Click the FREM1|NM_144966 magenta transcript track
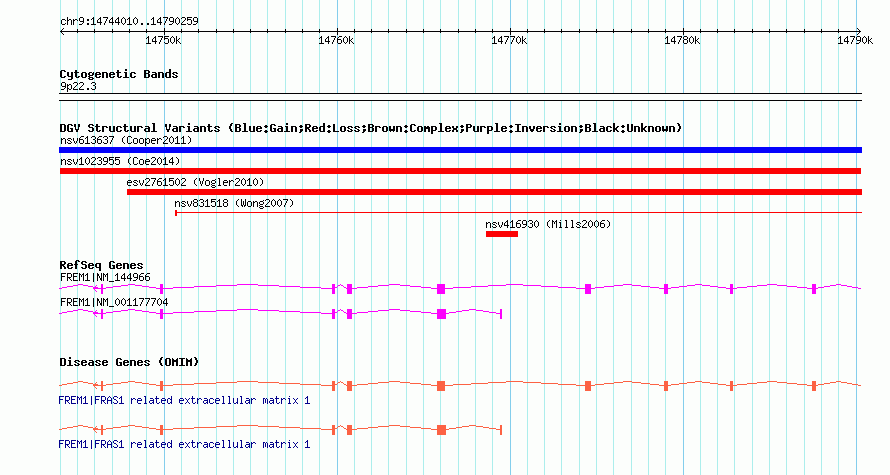 coord(460,288)
